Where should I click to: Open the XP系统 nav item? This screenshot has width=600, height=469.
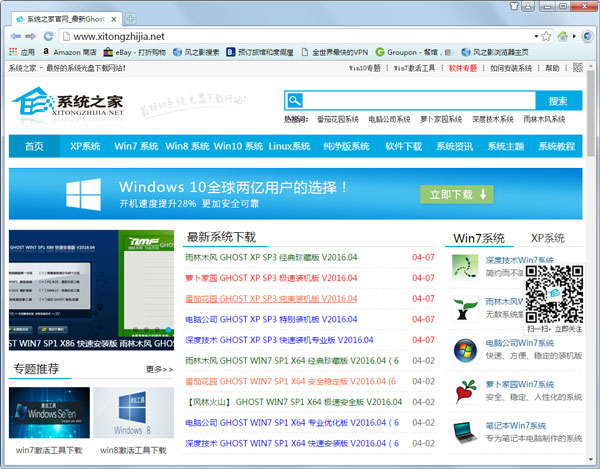[85, 146]
